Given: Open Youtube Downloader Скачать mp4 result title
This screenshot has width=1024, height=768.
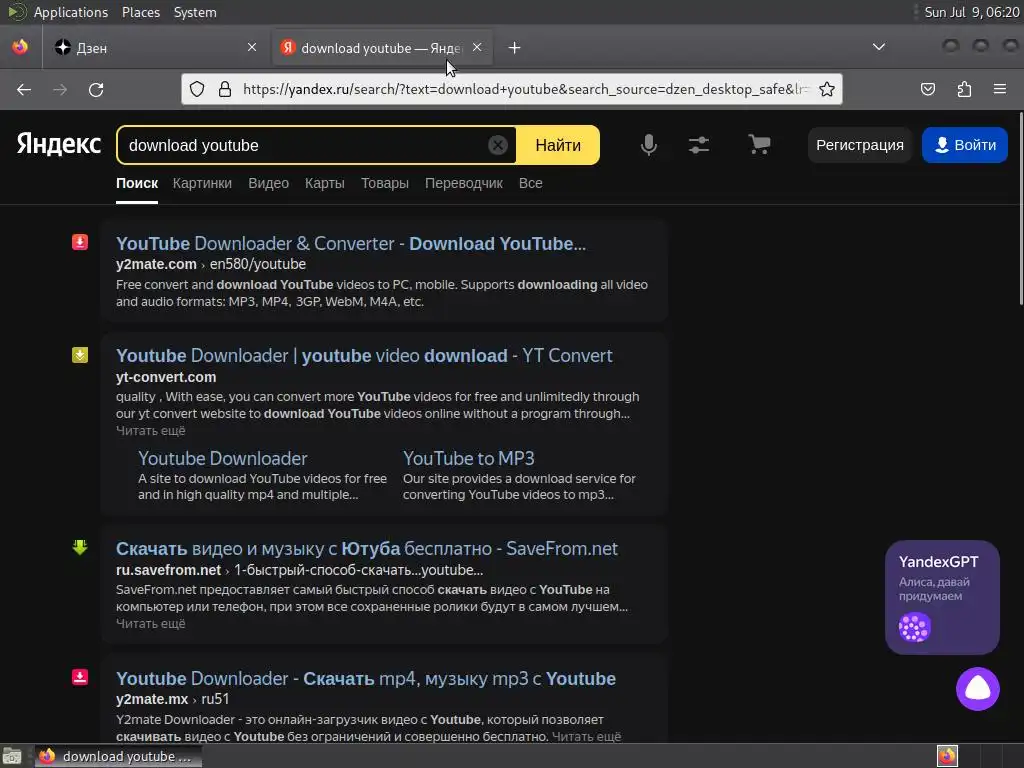Looking at the screenshot, I should 366,679.
